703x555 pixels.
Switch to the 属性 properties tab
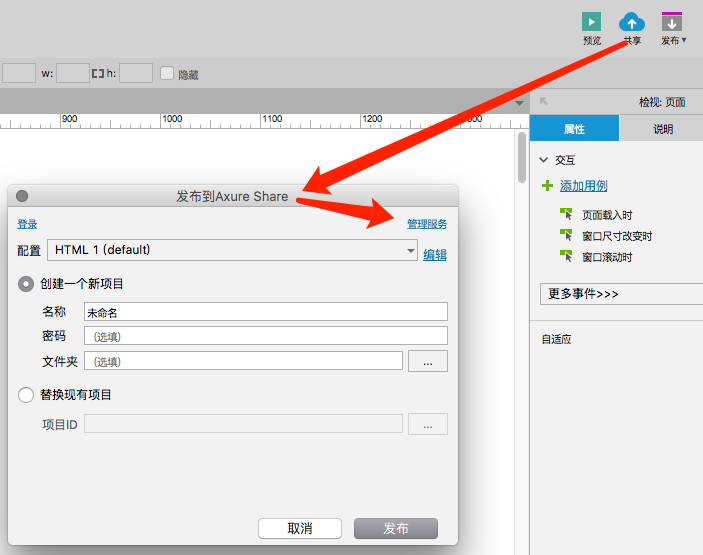[574, 129]
